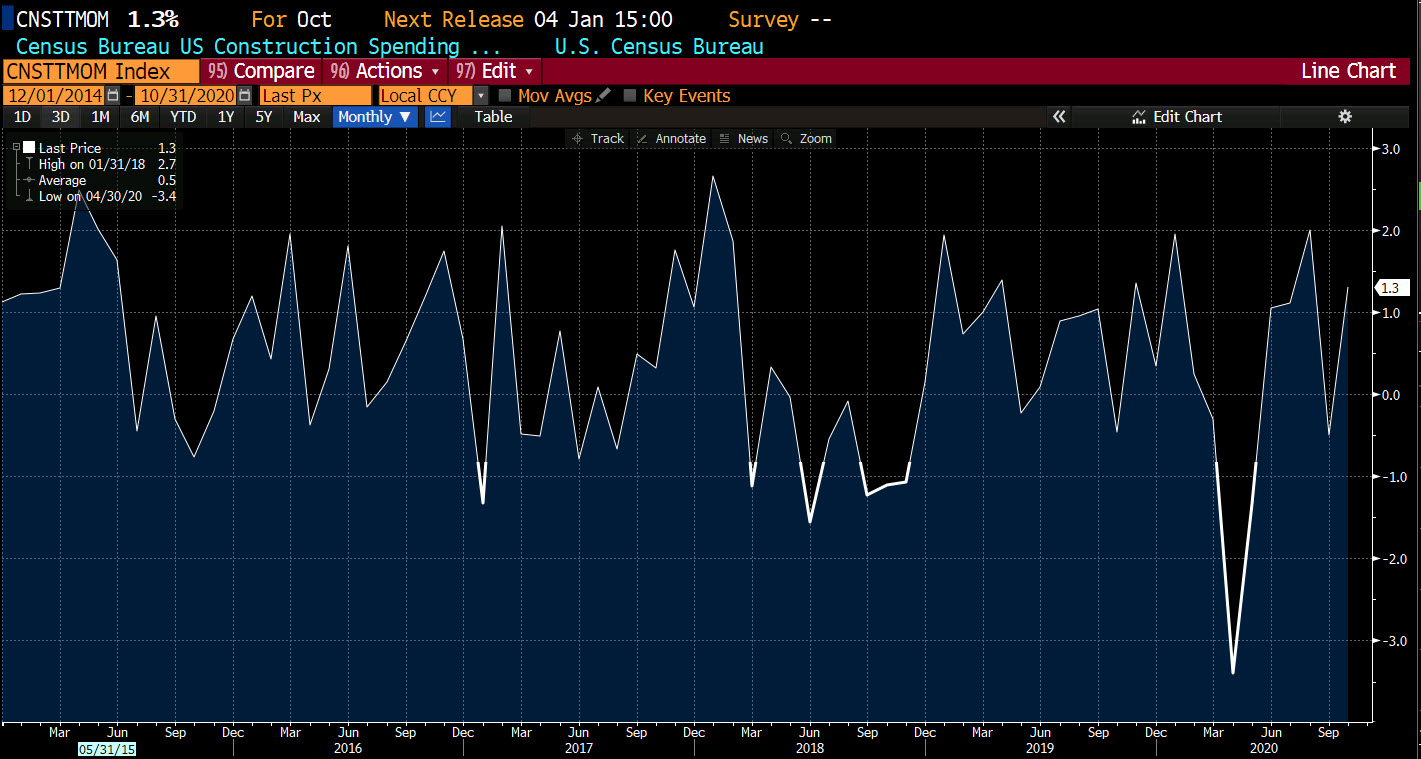
Task: Click the Low on 04/30/20 legend text
Action: pyautogui.click(x=91, y=196)
